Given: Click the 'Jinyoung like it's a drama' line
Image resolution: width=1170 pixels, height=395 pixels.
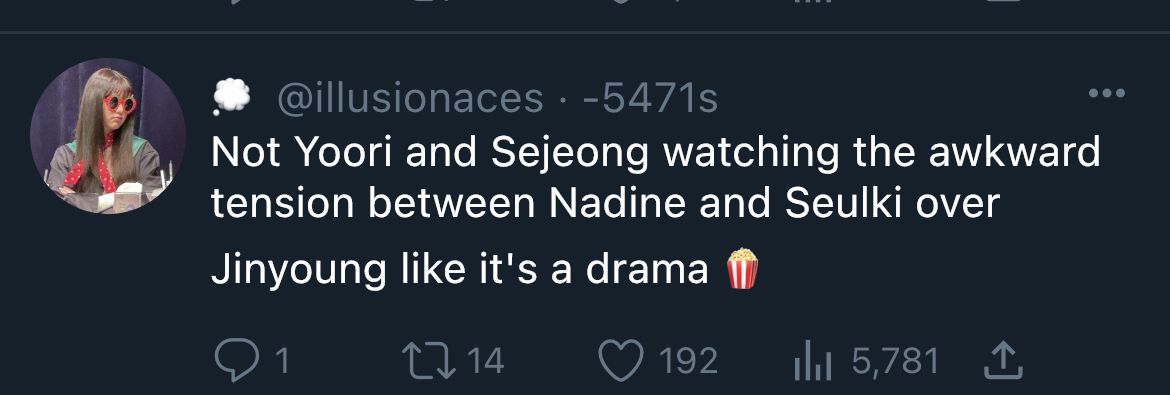Looking at the screenshot, I should [x=460, y=270].
